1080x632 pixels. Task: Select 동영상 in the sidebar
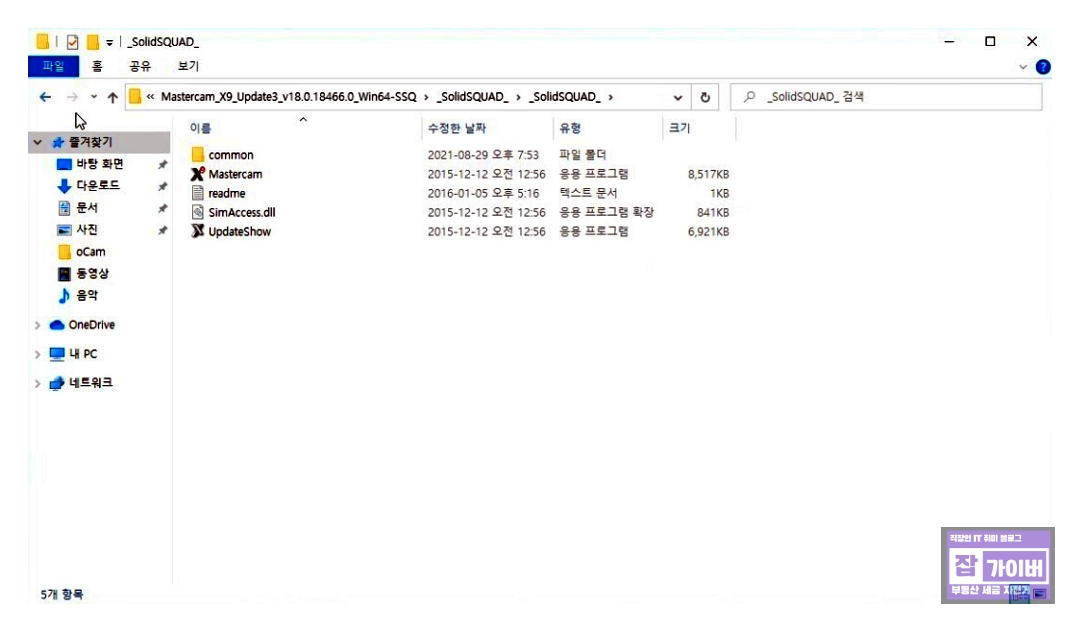(92, 273)
